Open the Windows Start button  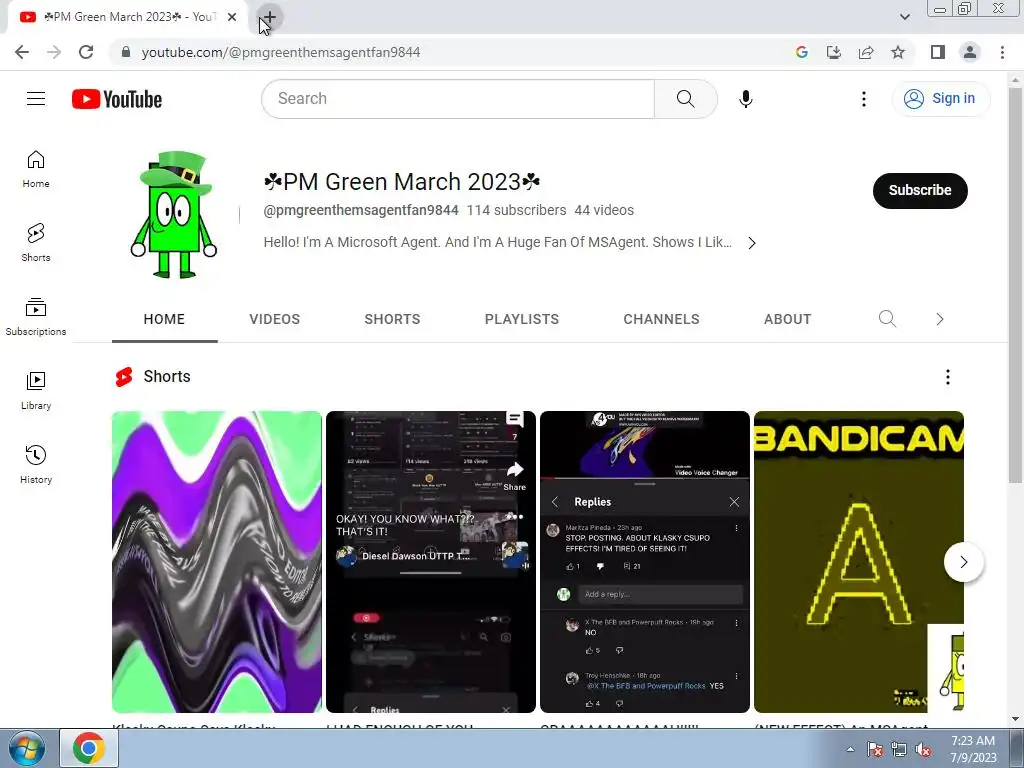[25, 748]
